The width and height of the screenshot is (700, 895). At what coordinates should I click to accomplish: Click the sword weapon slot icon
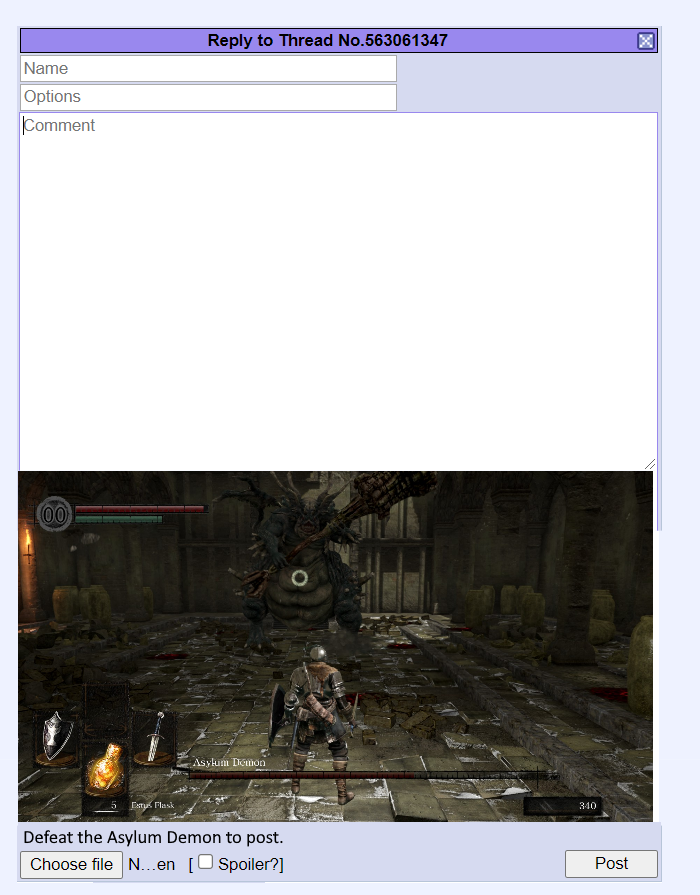[155, 737]
